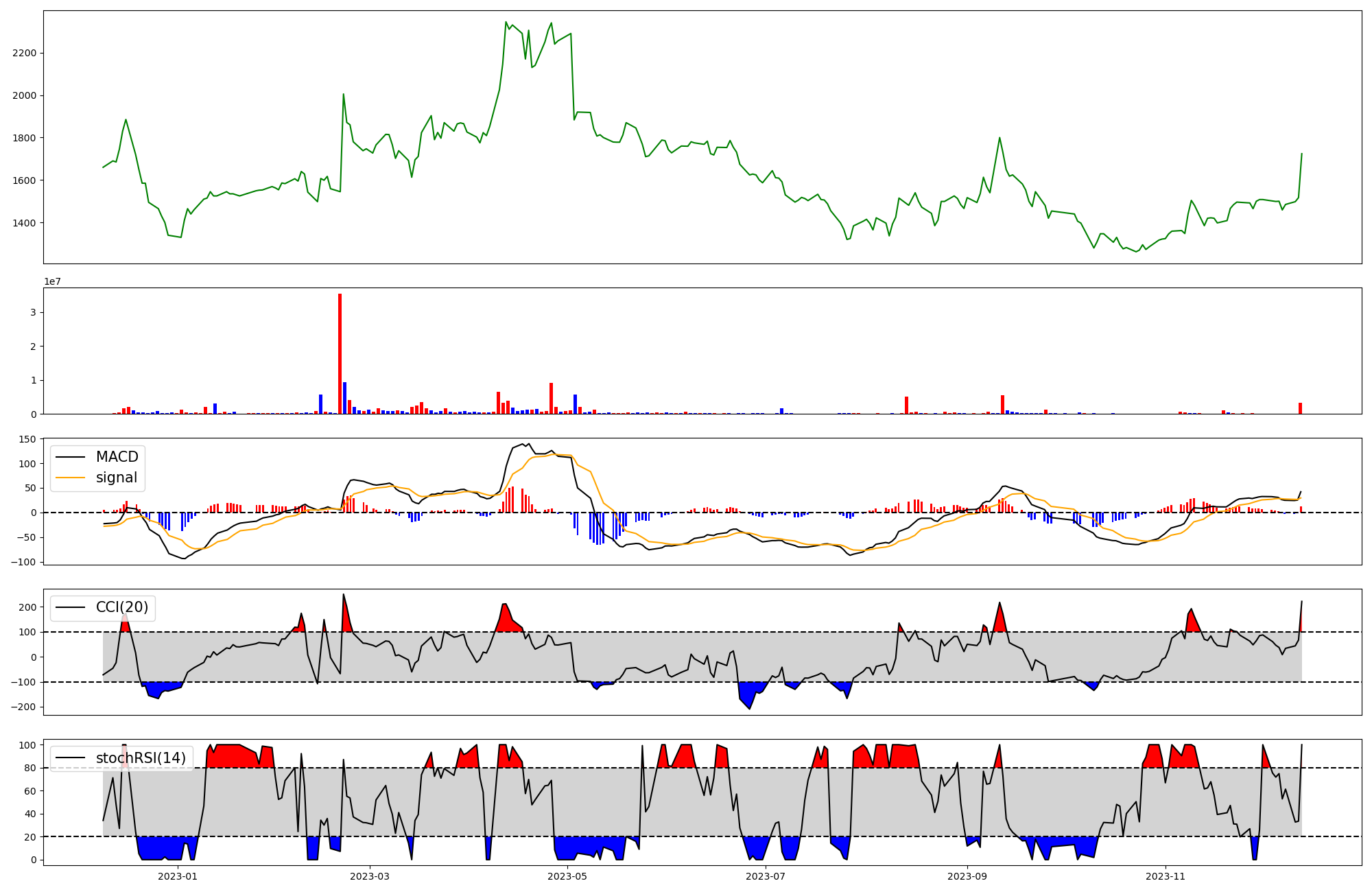Click the 150 tick label on MACD axis
Viewport: 1372px width, 892px height.
tap(27, 439)
